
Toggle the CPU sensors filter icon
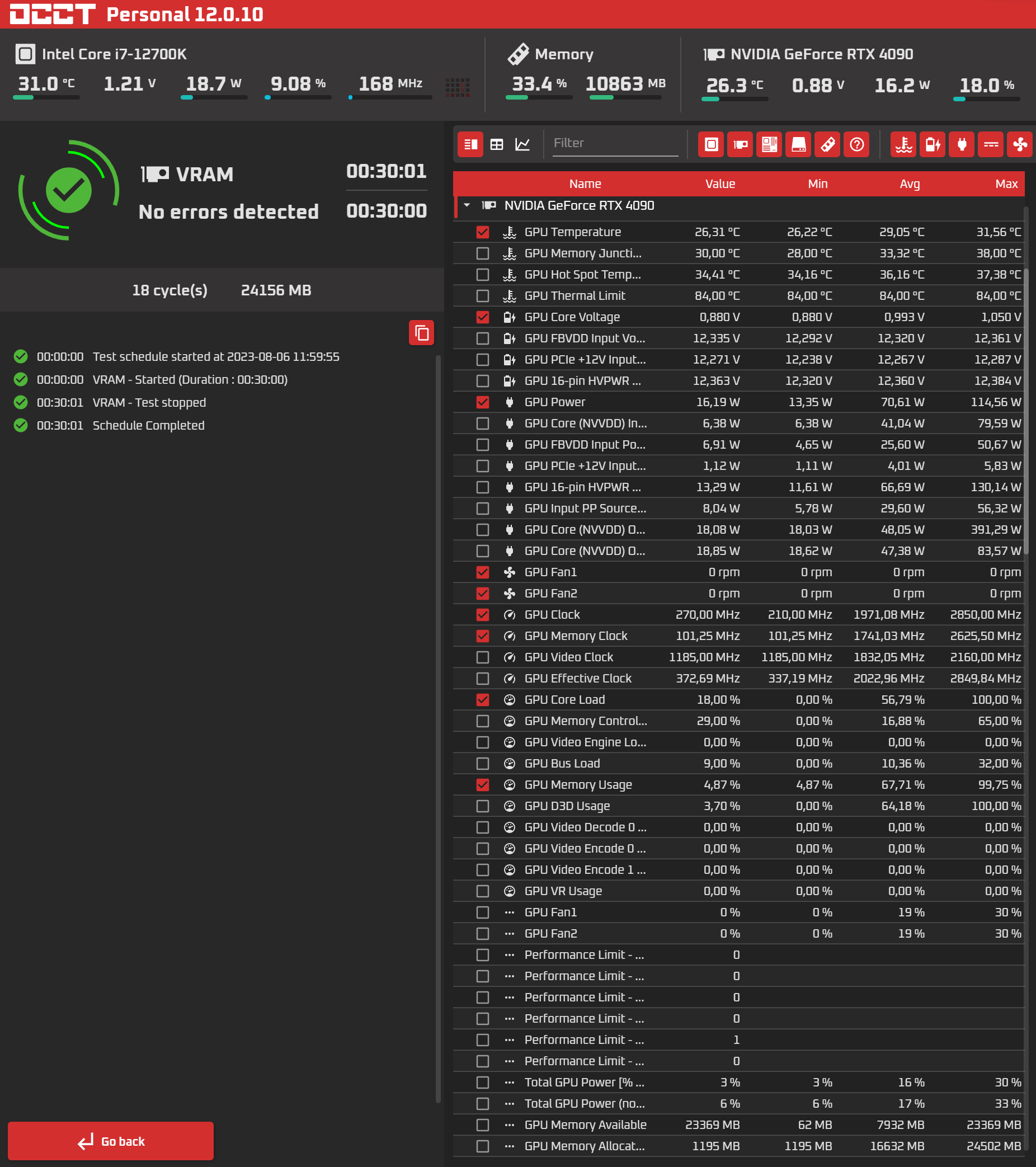pos(711,144)
